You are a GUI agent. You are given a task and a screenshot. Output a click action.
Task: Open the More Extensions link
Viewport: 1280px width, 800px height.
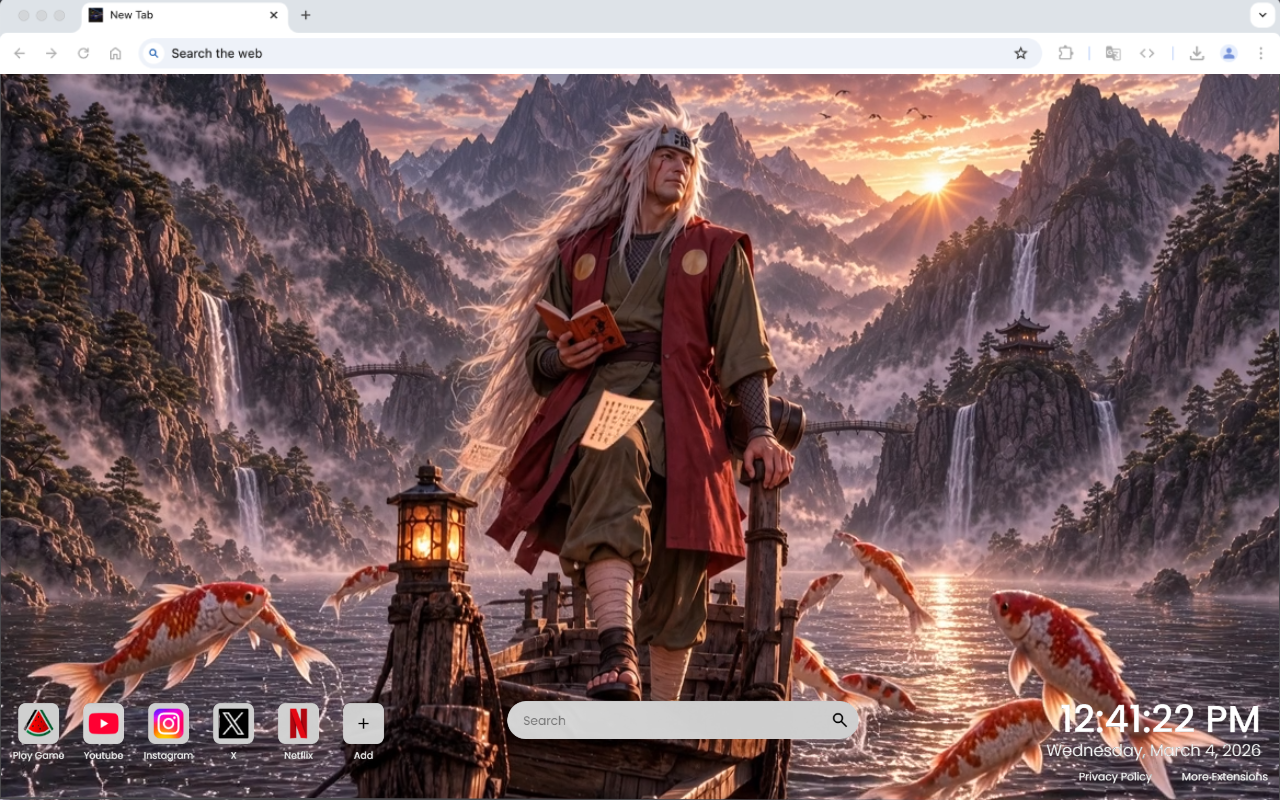(x=1224, y=777)
